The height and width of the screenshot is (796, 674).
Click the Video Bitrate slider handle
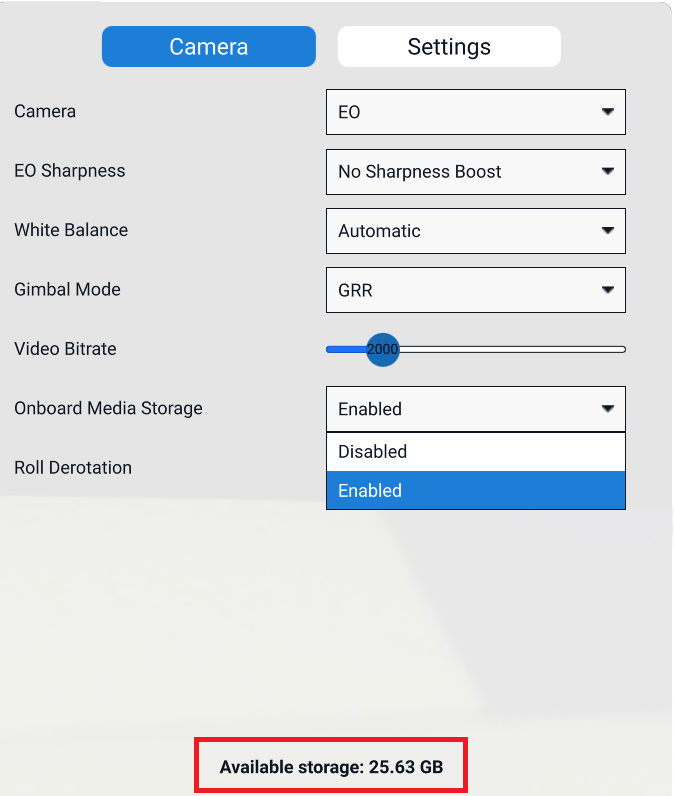(382, 349)
